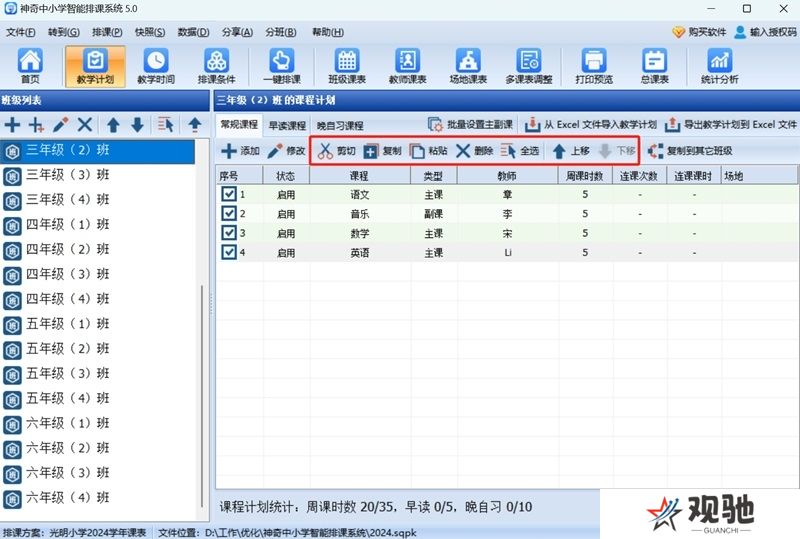Open the 快照(S) menu
800x539 pixels.
tap(150, 32)
